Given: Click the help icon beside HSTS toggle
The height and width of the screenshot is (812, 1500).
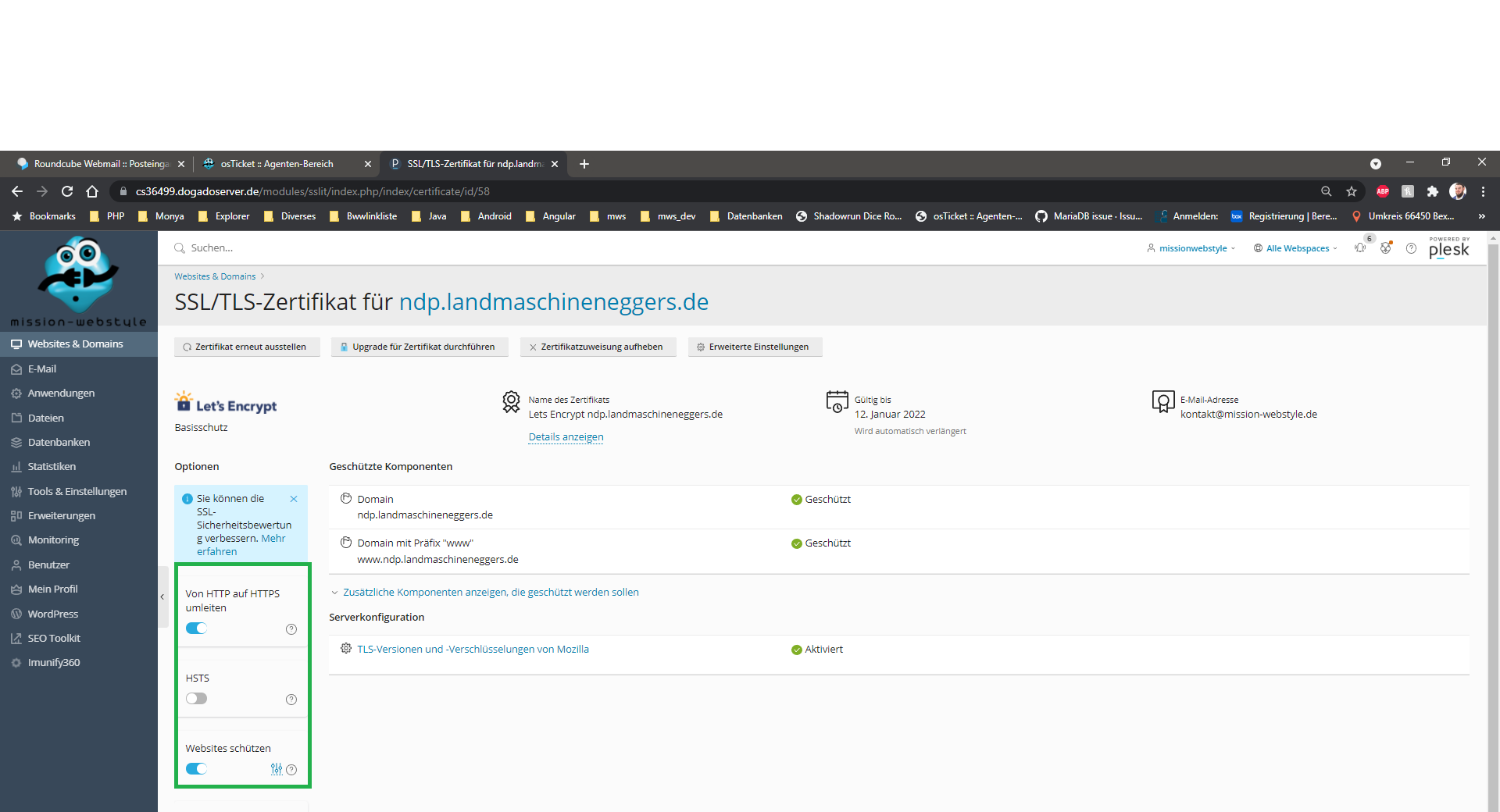Looking at the screenshot, I should point(291,700).
